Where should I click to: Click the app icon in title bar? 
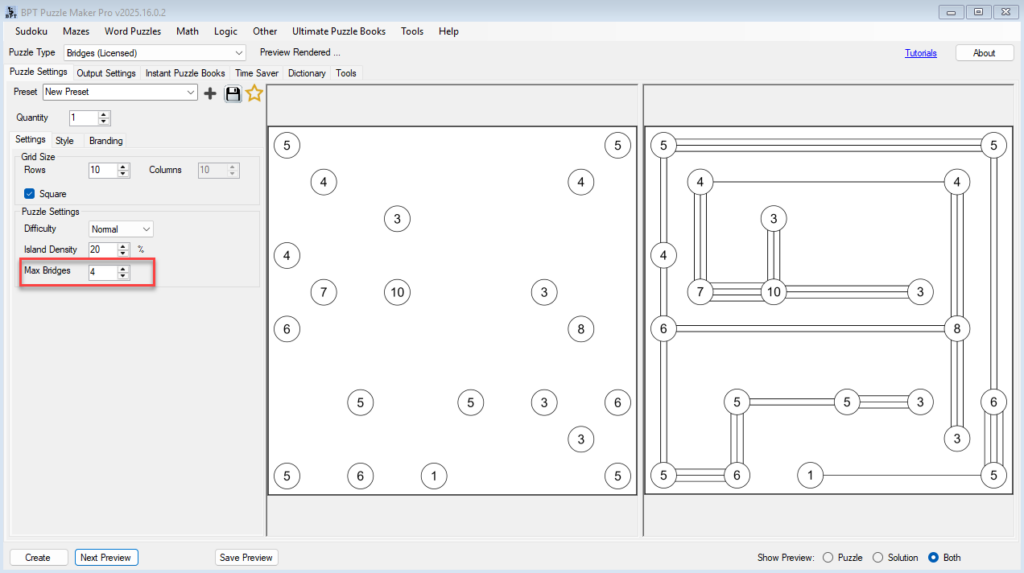pos(10,11)
